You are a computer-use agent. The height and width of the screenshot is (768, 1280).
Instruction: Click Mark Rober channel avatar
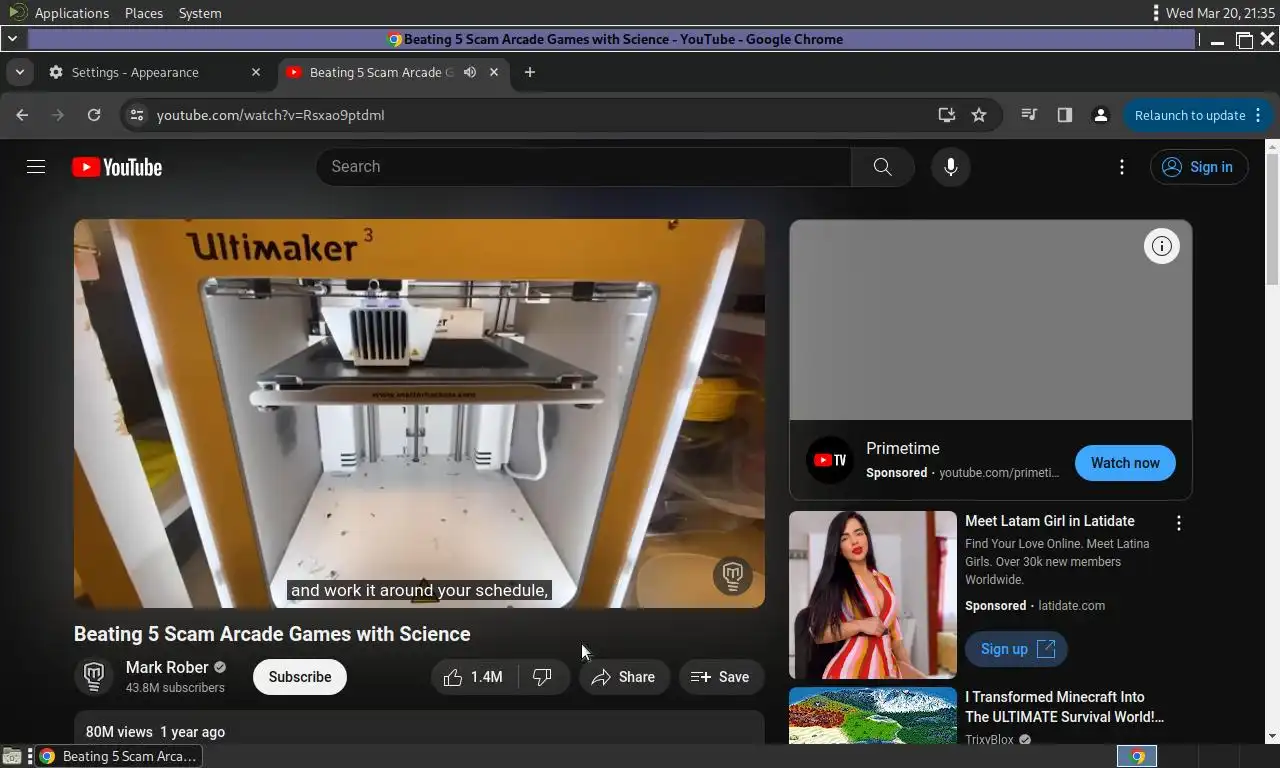click(x=94, y=677)
